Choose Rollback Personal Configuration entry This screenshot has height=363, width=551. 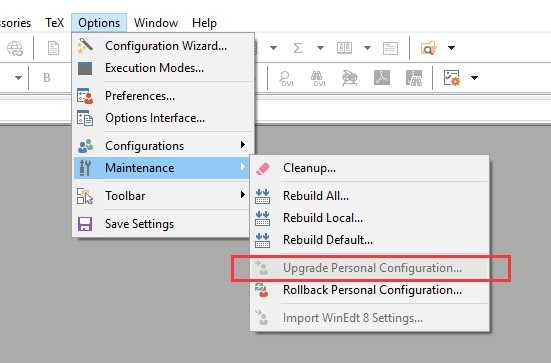coord(370,290)
